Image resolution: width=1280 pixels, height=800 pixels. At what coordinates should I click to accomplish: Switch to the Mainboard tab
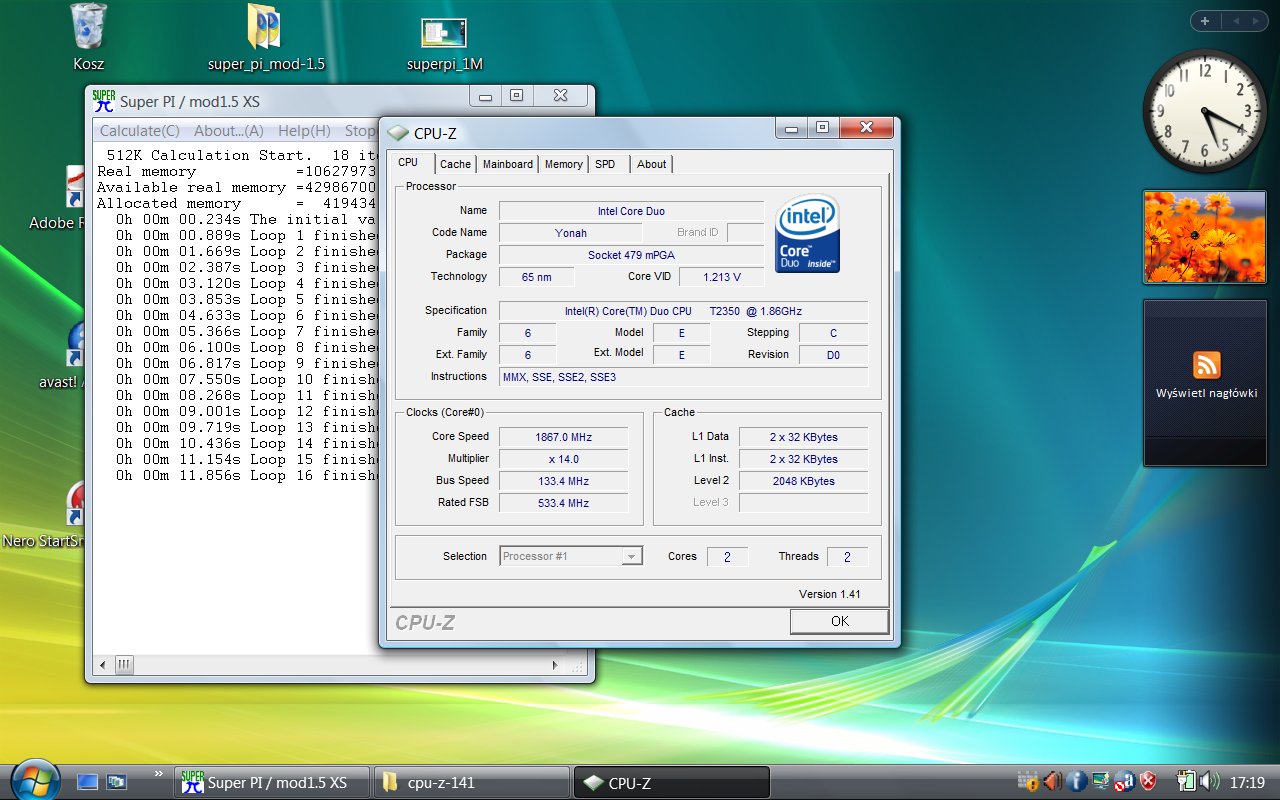tap(508, 164)
